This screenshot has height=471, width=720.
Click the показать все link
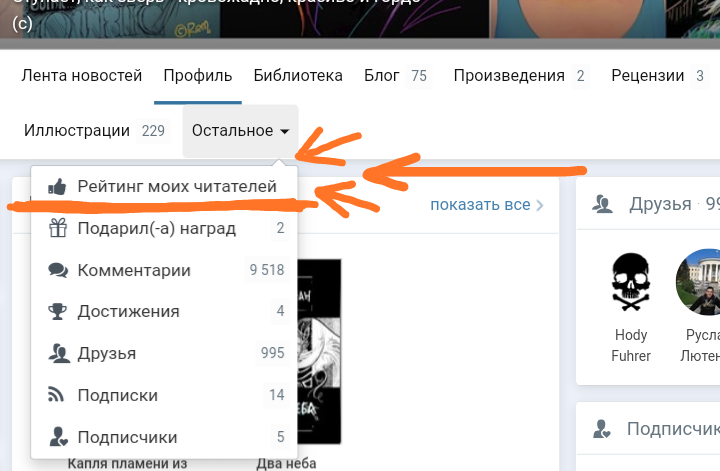480,205
